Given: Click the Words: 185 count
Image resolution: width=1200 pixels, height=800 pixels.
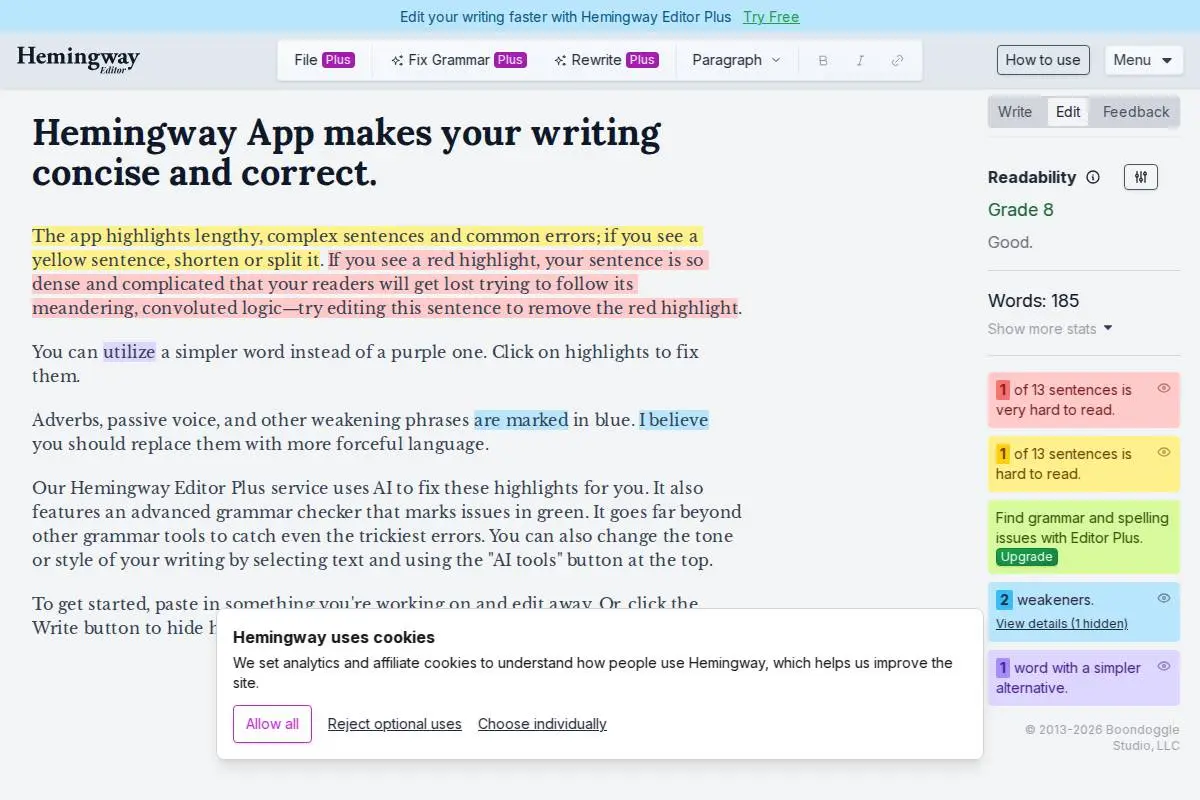Looking at the screenshot, I should (x=1034, y=301).
